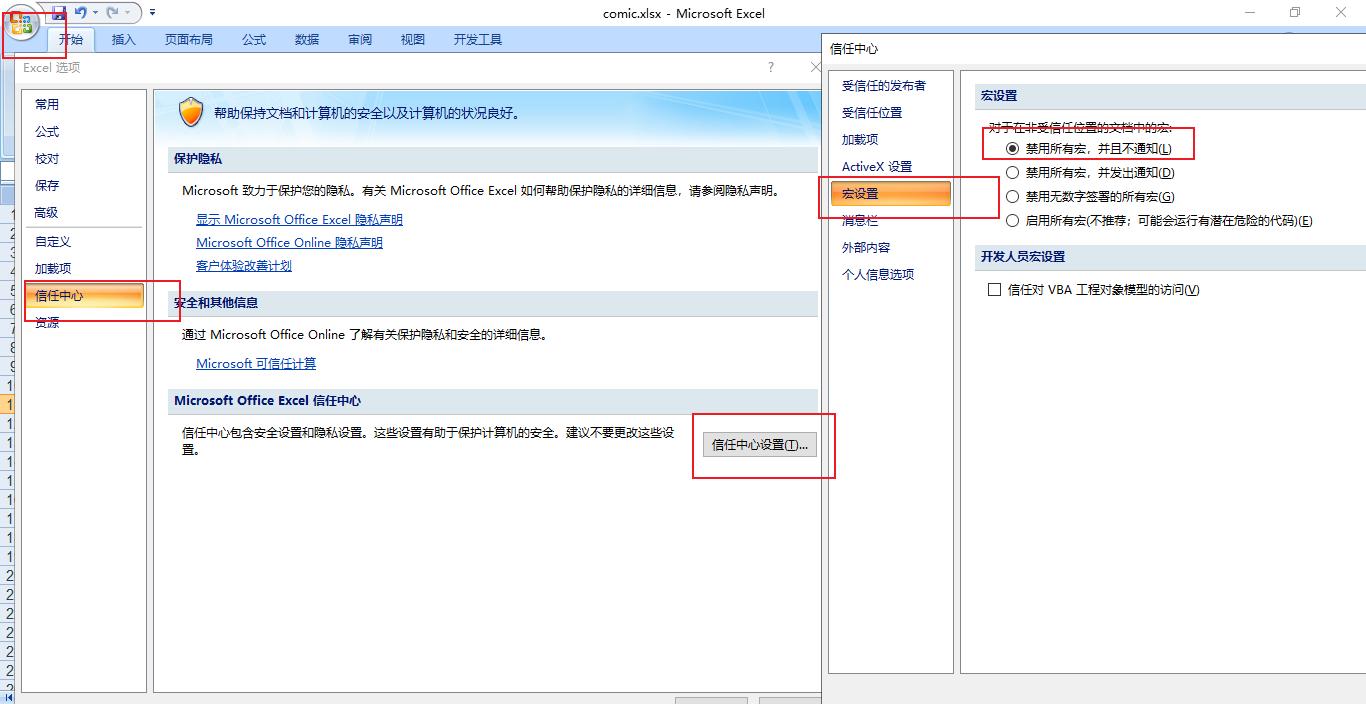Open Customize Quick Access Toolbar dropdown
This screenshot has width=1366, height=704.
(x=152, y=13)
